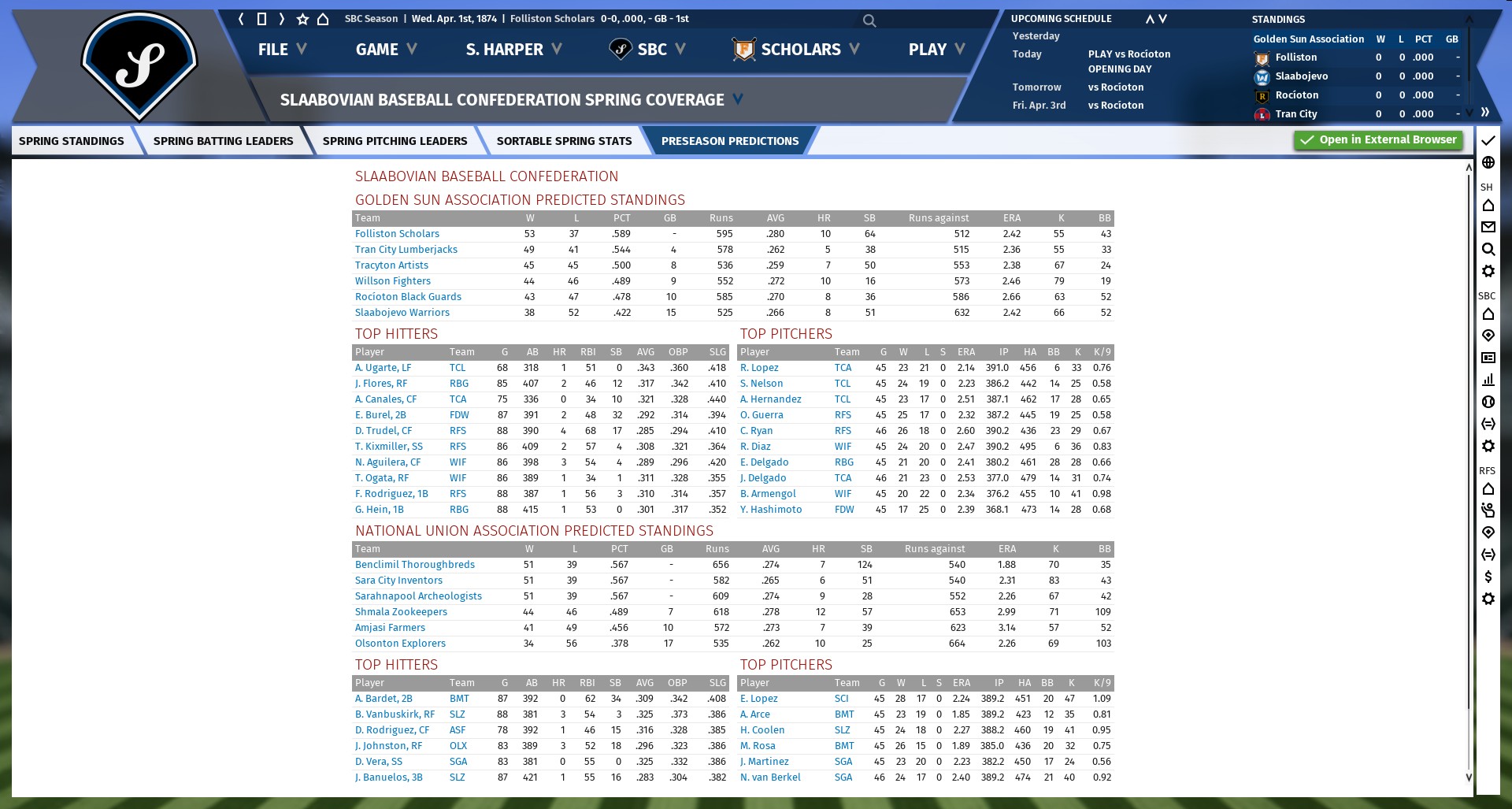The image size is (1512, 809).
Task: Show earlier days with the schedule up arrow
Action: (1150, 19)
